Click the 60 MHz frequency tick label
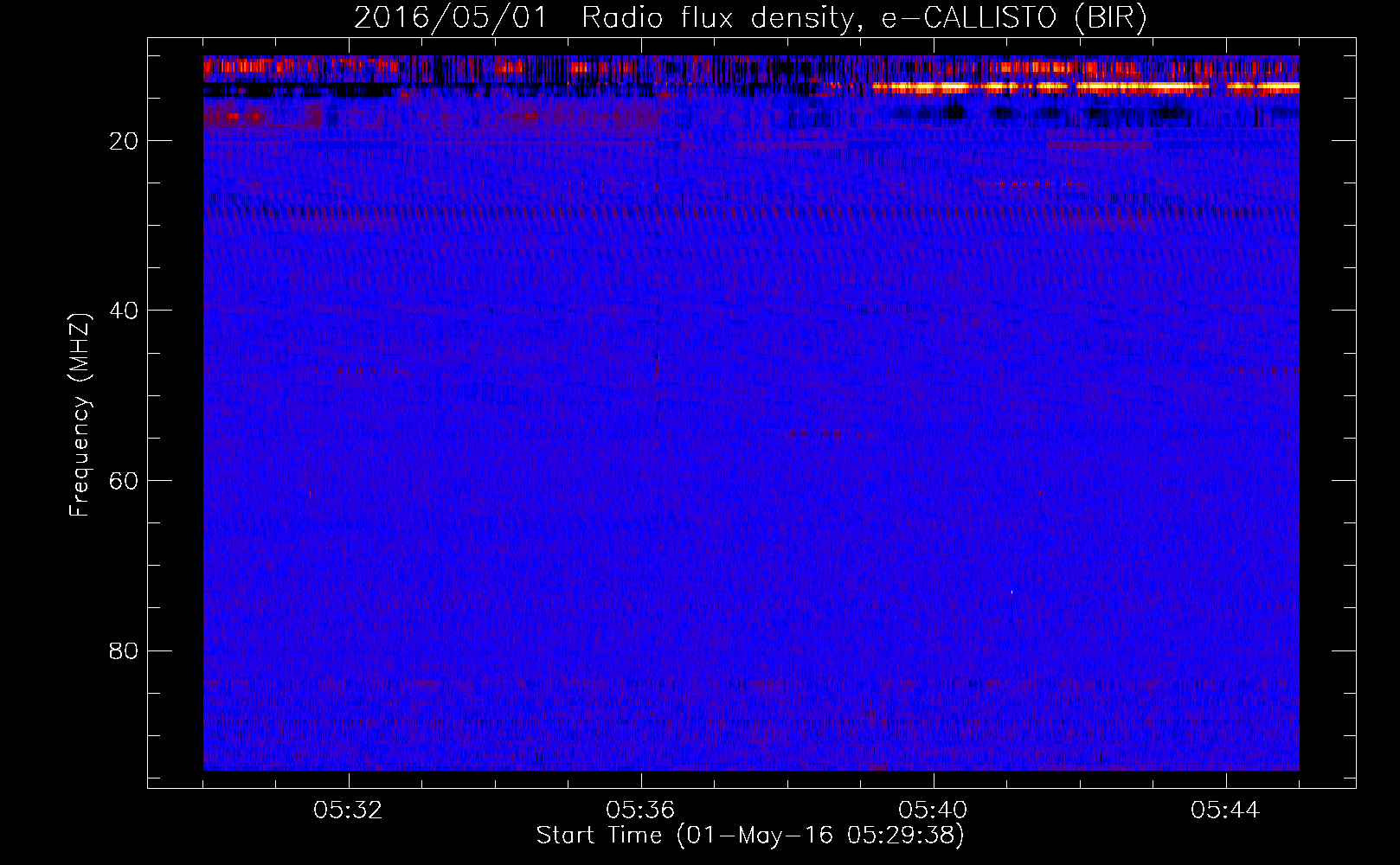 pos(124,481)
